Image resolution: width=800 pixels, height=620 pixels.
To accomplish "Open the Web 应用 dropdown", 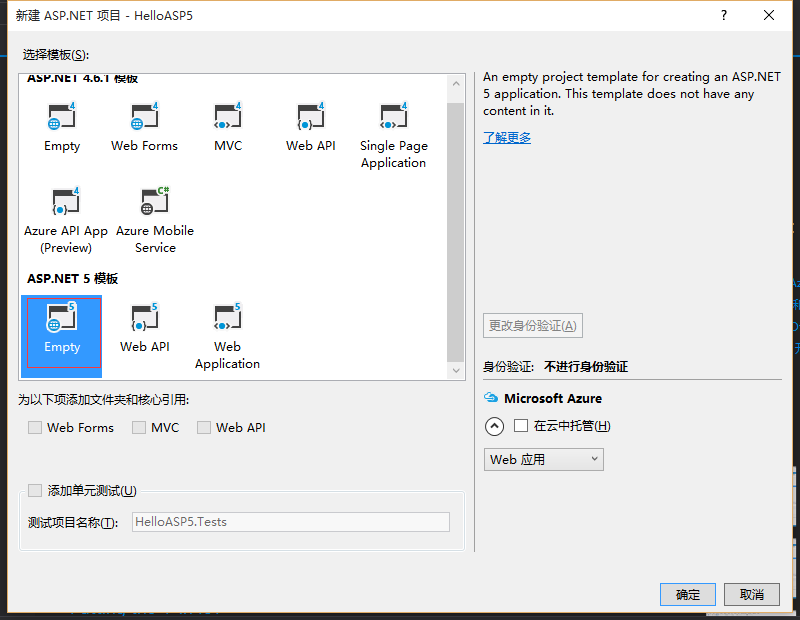I will [x=543, y=459].
